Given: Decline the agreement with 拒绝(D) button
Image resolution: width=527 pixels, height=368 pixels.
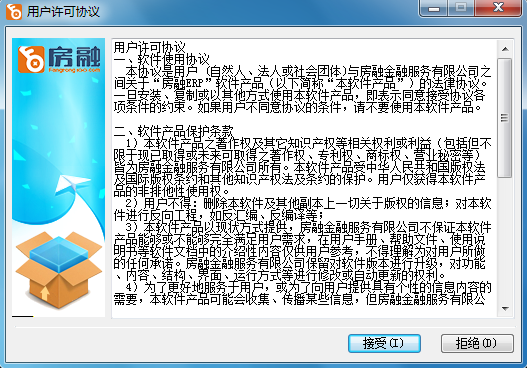Looking at the screenshot, I should pyautogui.click(x=477, y=343).
